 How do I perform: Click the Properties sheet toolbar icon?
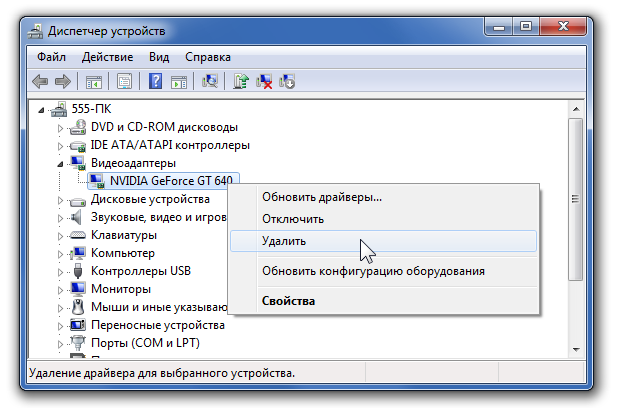125,81
